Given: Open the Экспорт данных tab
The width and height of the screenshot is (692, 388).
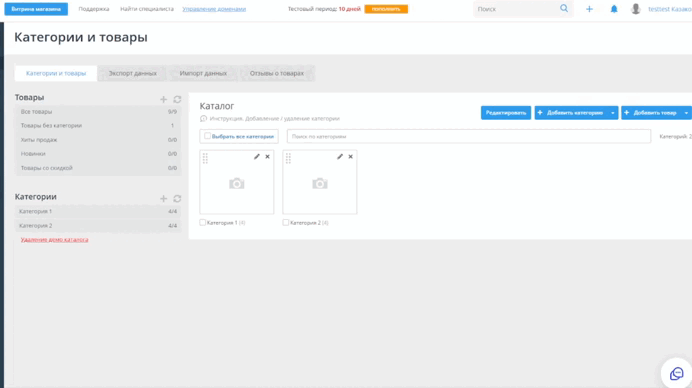Looking at the screenshot, I should click(x=132, y=73).
